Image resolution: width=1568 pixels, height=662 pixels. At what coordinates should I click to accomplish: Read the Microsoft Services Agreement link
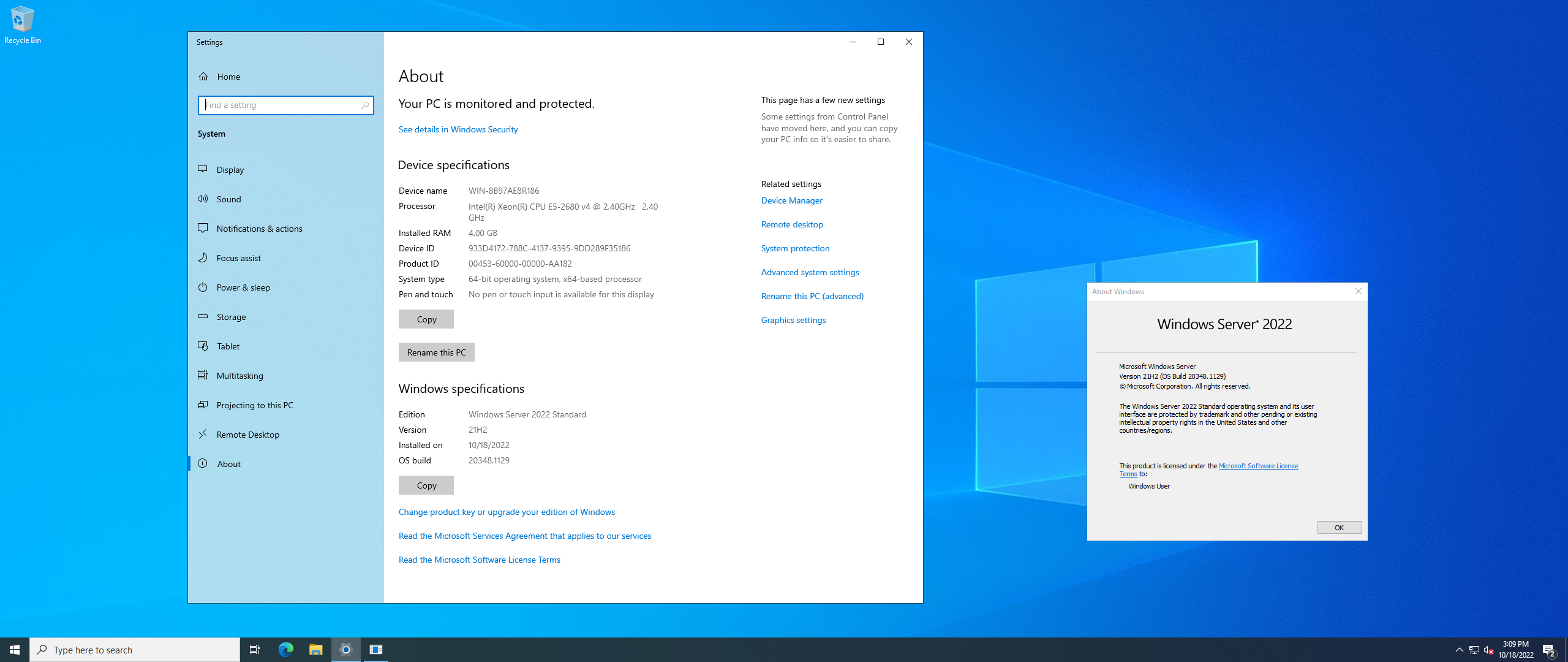pos(525,536)
